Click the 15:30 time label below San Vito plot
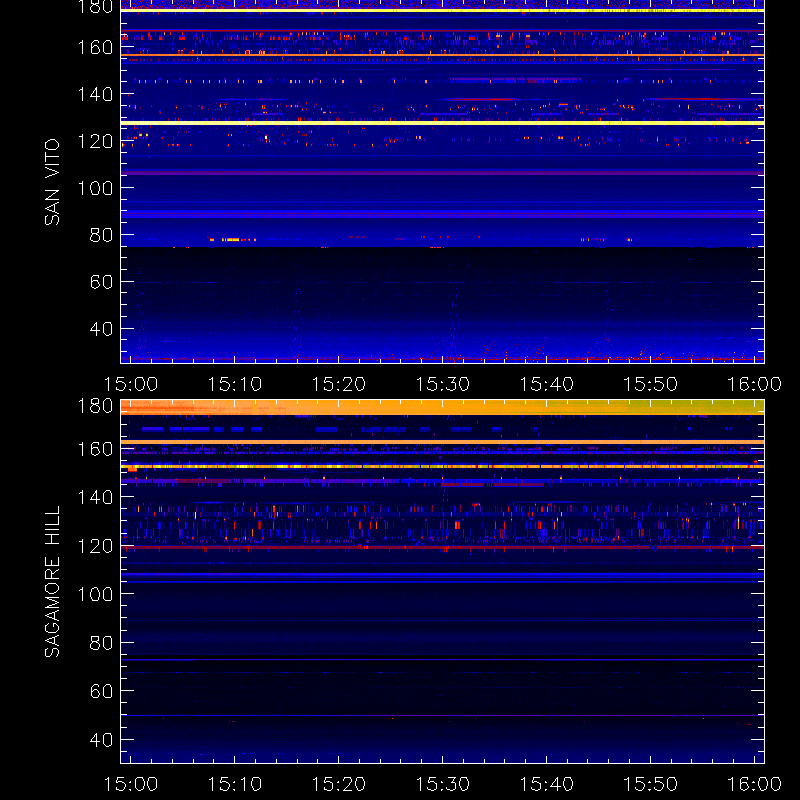Screen dimensions: 800x800 tap(442, 384)
